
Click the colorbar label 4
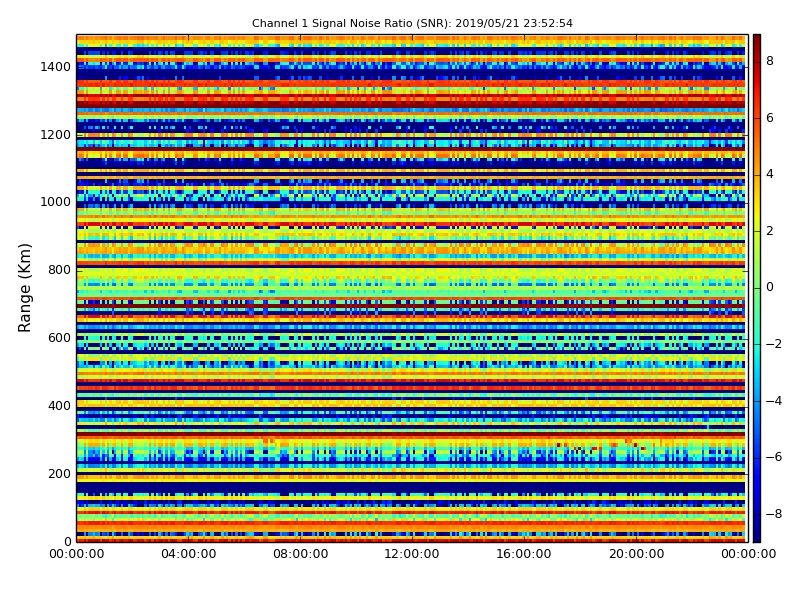[x=770, y=174]
